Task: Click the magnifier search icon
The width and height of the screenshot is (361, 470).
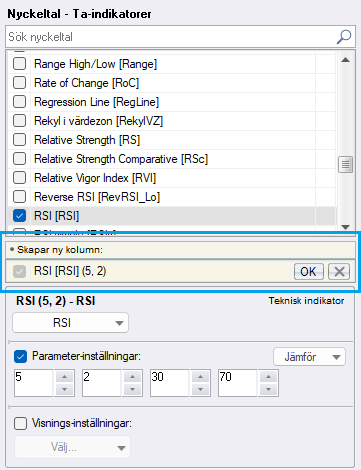Action: [344, 37]
